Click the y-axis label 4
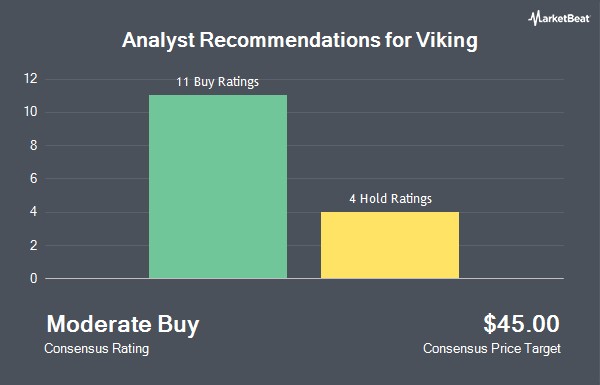 (34, 212)
